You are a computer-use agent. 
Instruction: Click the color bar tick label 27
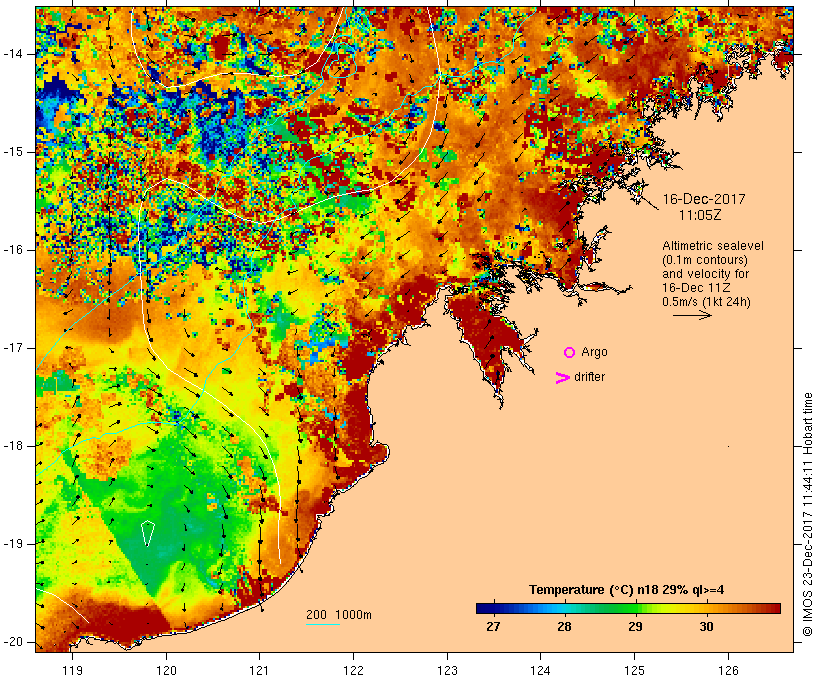[x=493, y=627]
